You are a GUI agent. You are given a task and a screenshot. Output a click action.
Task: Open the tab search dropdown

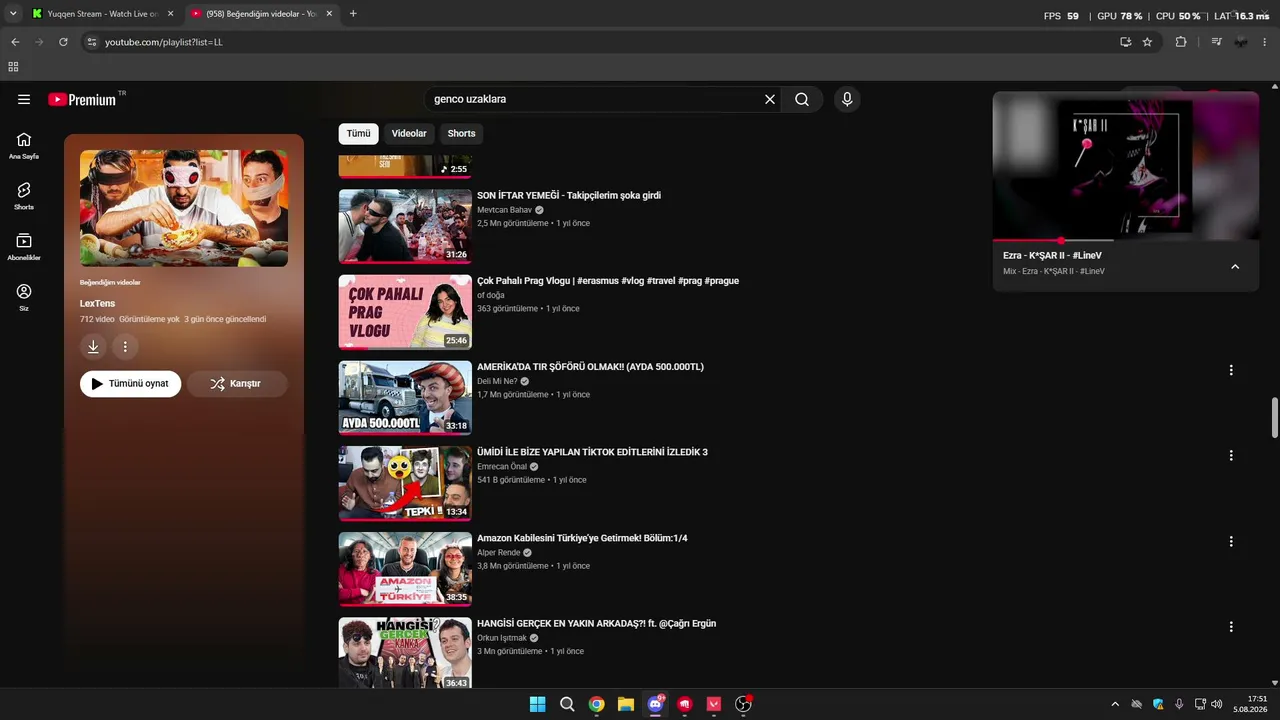pos(13,14)
